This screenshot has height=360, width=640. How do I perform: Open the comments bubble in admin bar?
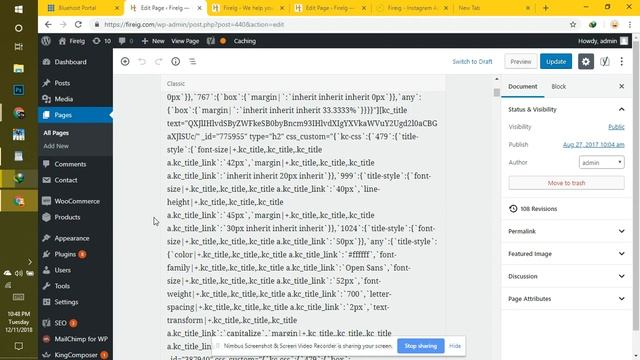(x=126, y=41)
